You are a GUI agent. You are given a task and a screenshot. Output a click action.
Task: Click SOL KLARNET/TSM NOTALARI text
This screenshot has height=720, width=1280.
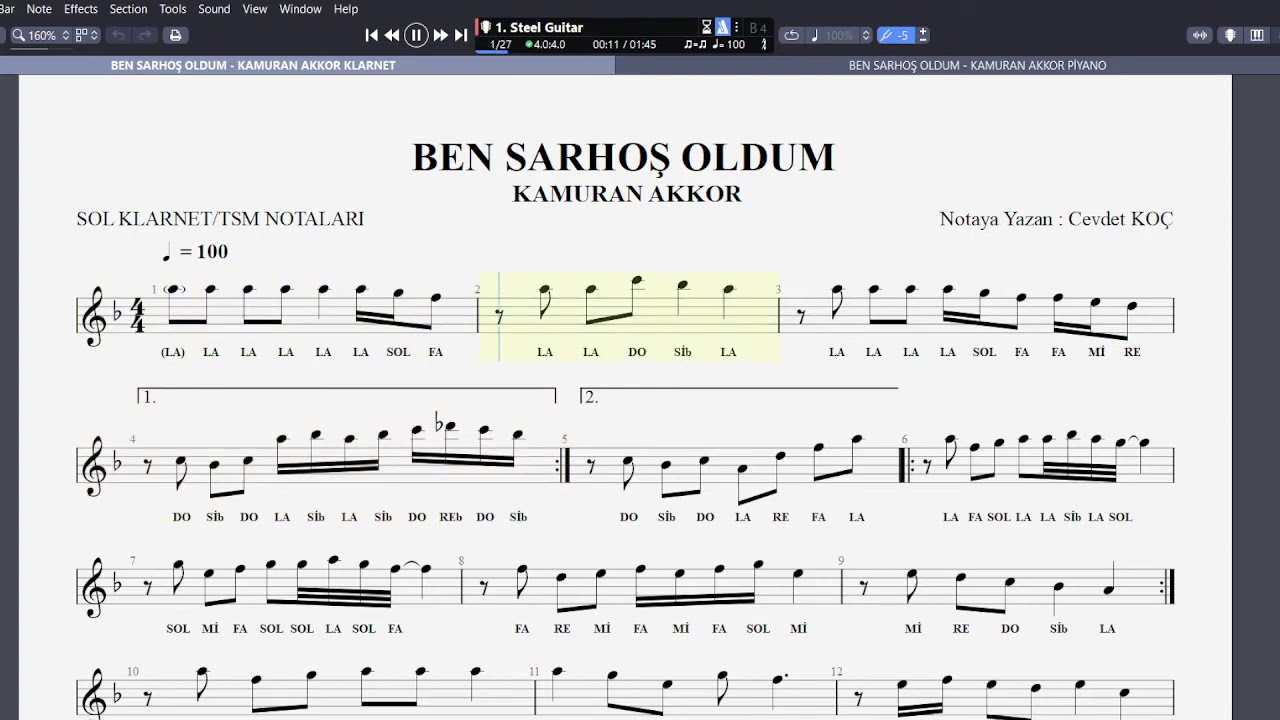pos(220,219)
